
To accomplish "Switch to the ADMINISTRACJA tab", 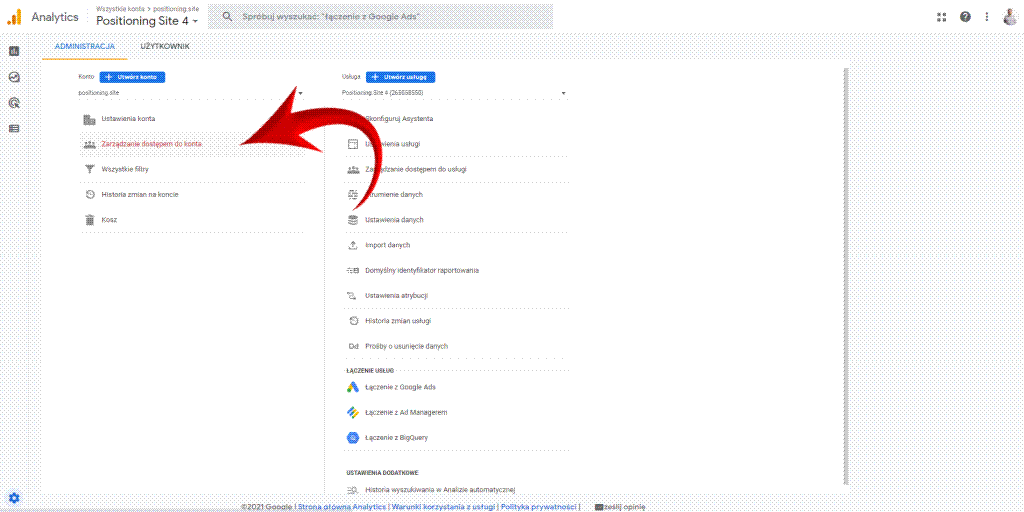I will tap(85, 47).
